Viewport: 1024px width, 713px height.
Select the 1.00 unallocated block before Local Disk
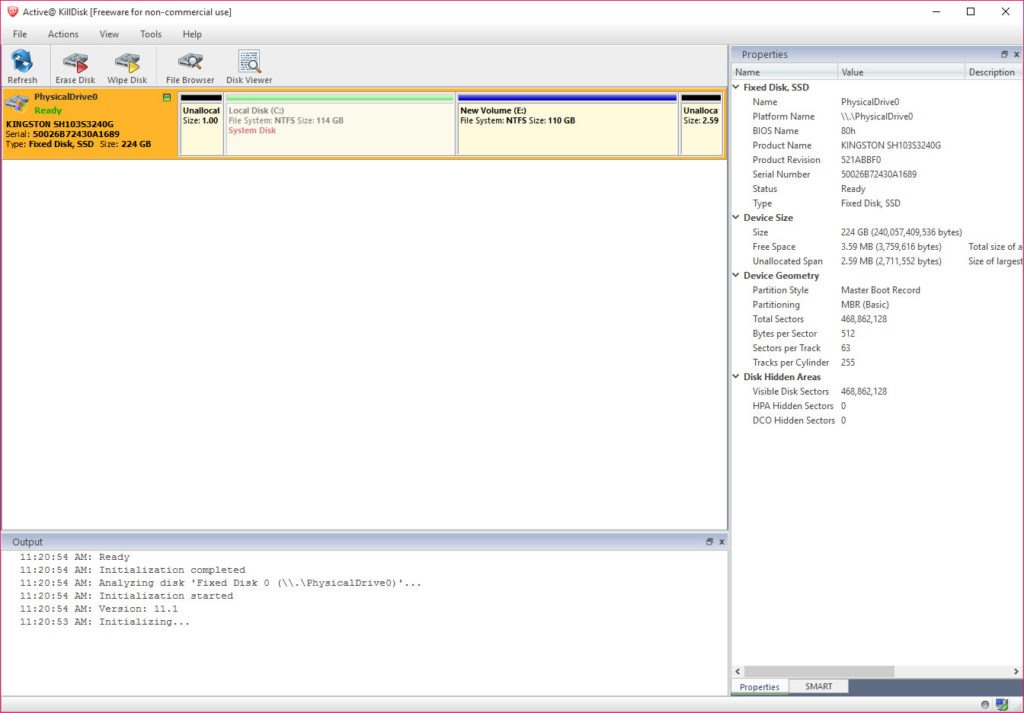(201, 124)
